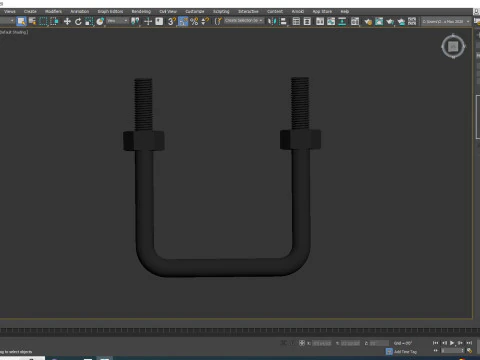
Task: Click Edit Named Selection Sets icon
Action: click(x=218, y=21)
